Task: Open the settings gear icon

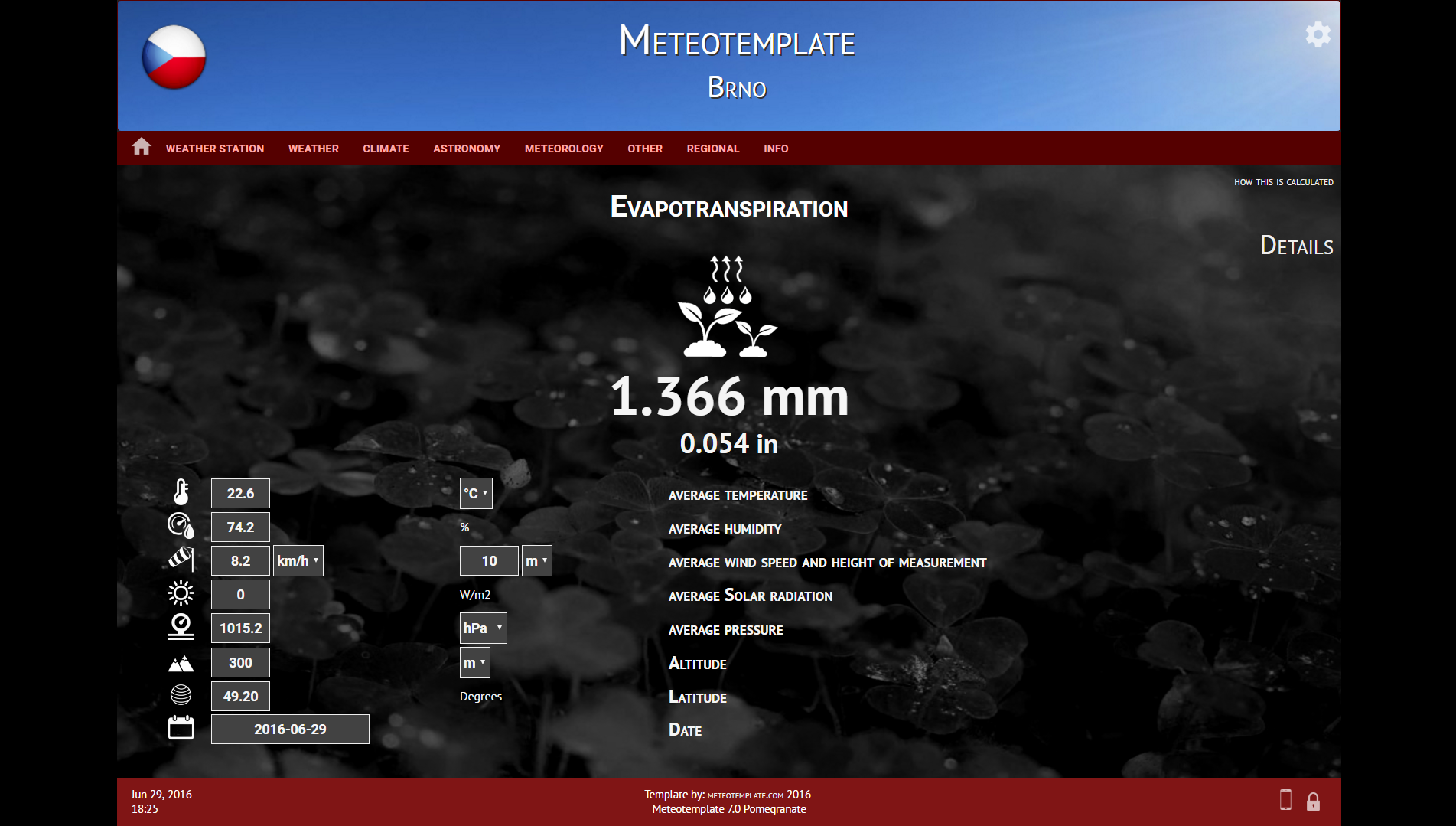Action: point(1318,34)
